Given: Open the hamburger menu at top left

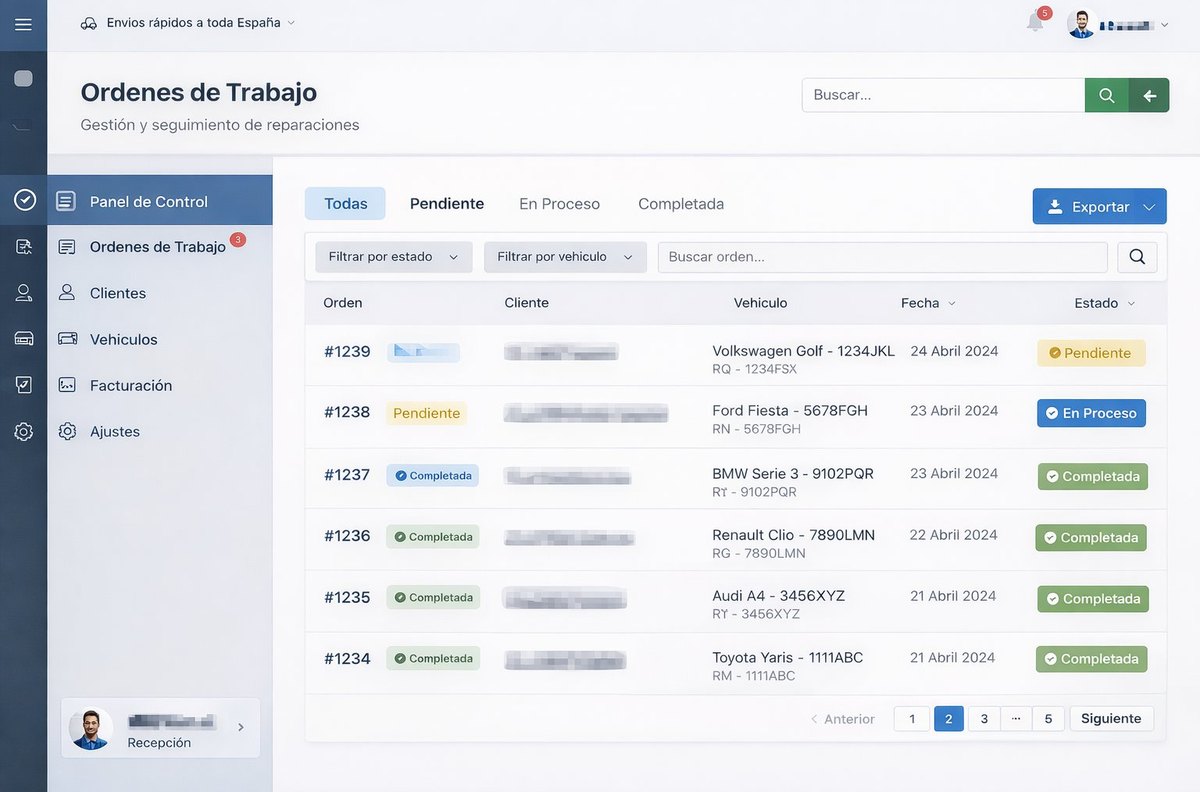Looking at the screenshot, I should click(x=24, y=25).
